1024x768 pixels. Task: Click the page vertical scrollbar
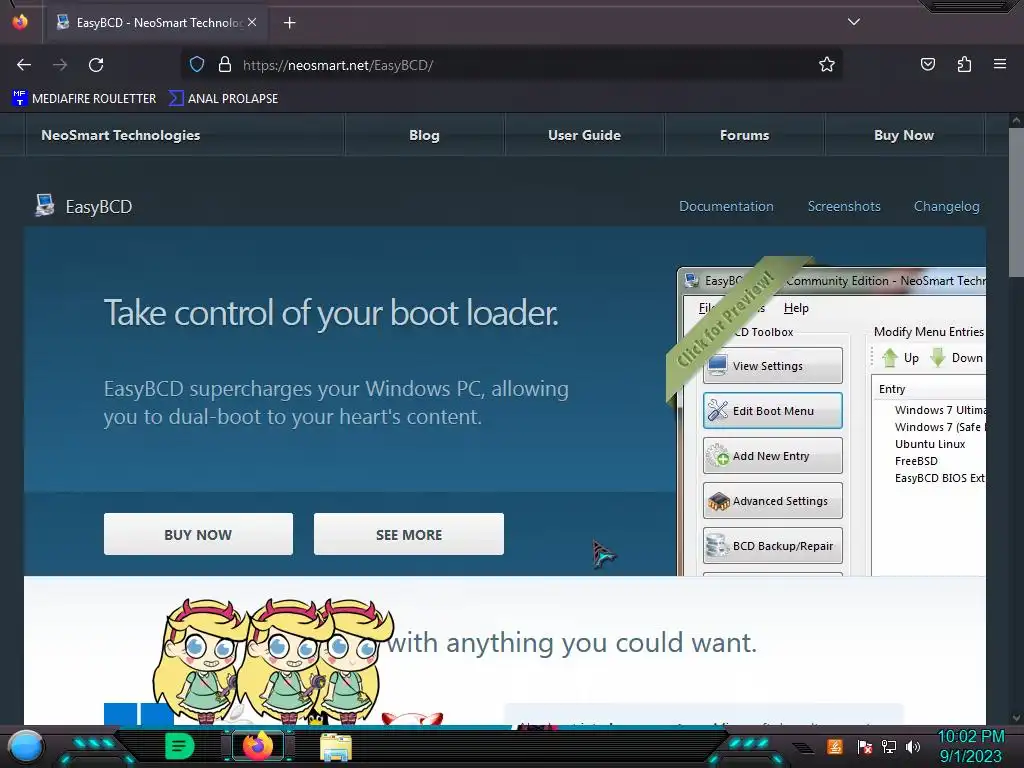(1016, 202)
